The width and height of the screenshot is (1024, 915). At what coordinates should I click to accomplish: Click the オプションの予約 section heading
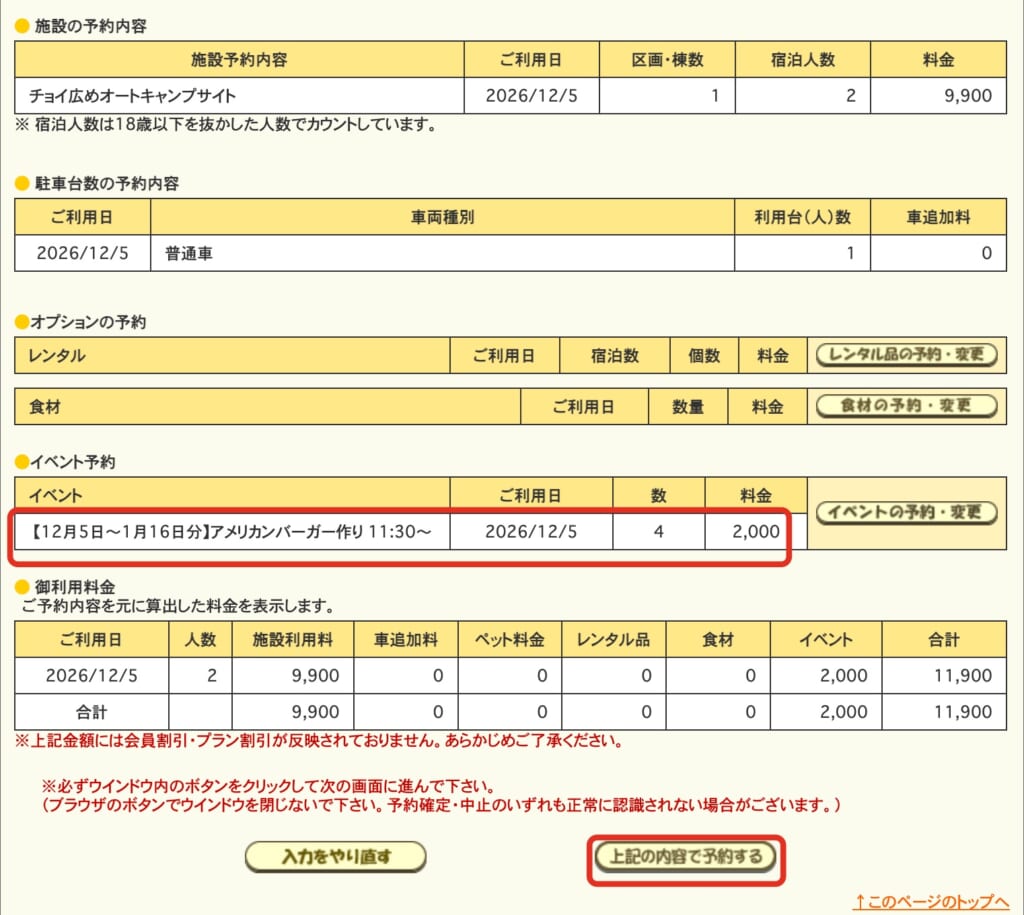[88, 322]
